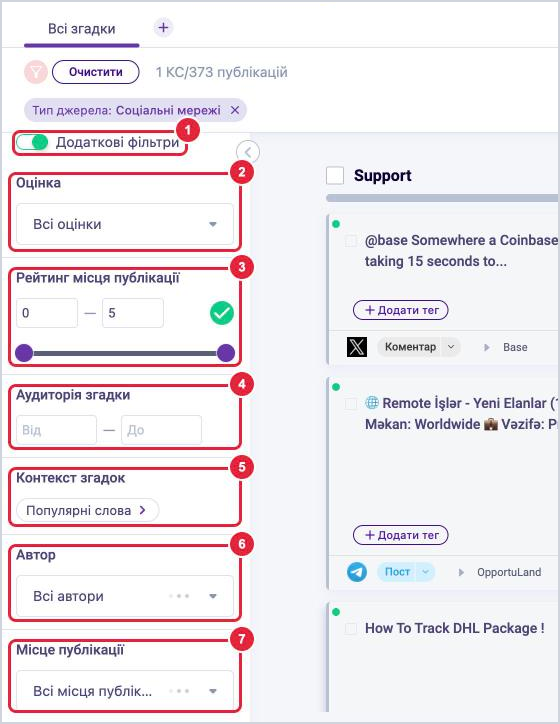Open Популярні слова context button
560x724 pixels.
click(x=87, y=511)
